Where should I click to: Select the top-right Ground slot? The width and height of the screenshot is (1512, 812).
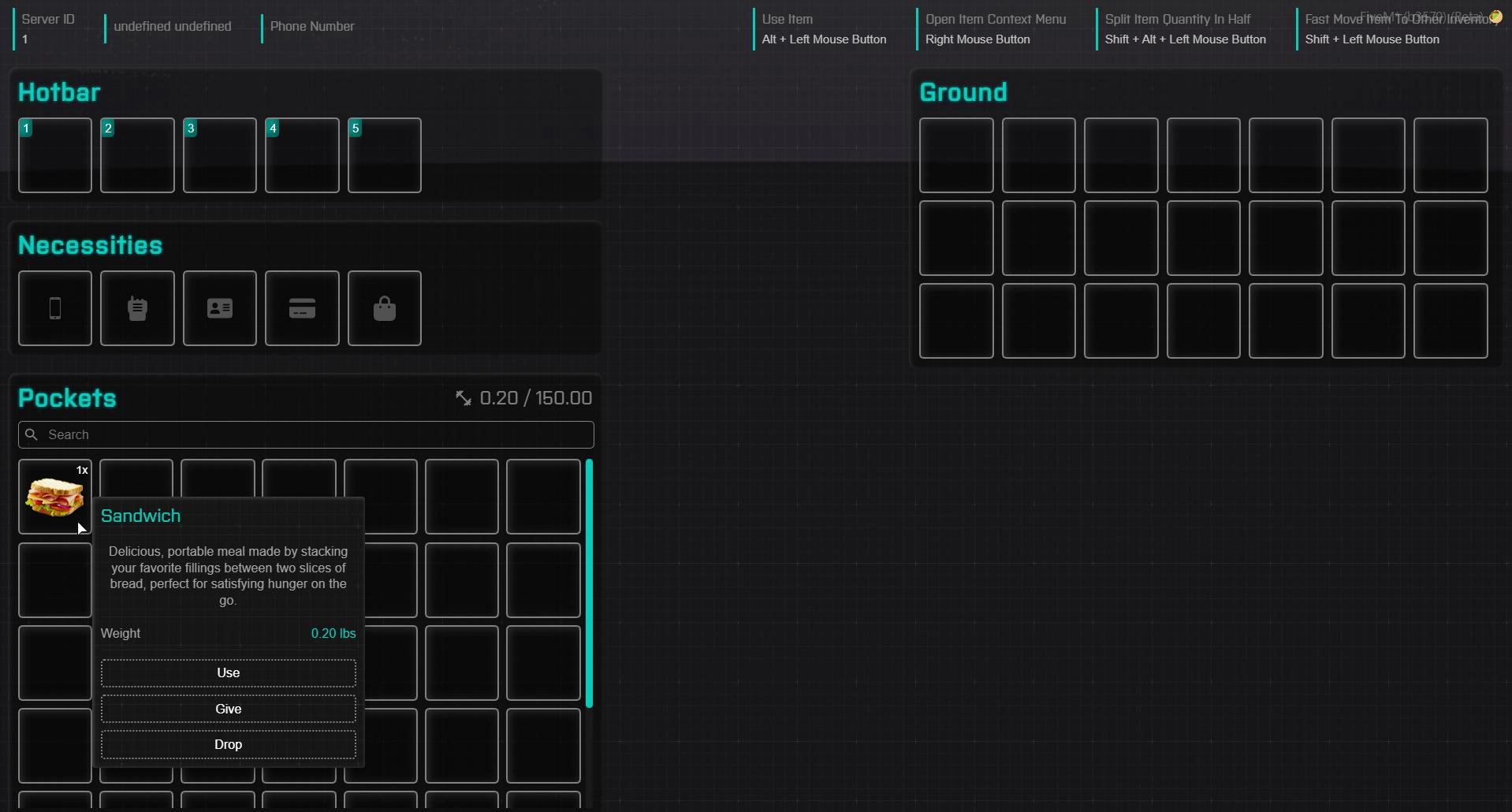[1451, 155]
